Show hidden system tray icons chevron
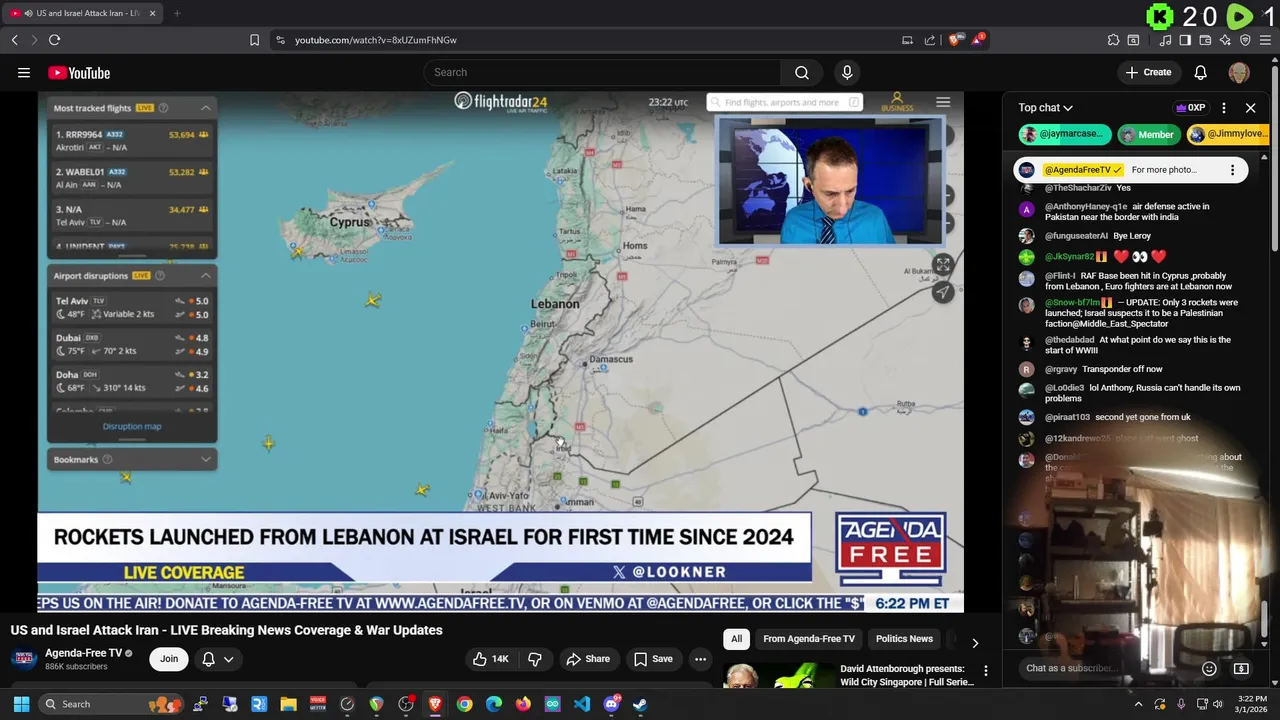 click(1138, 704)
